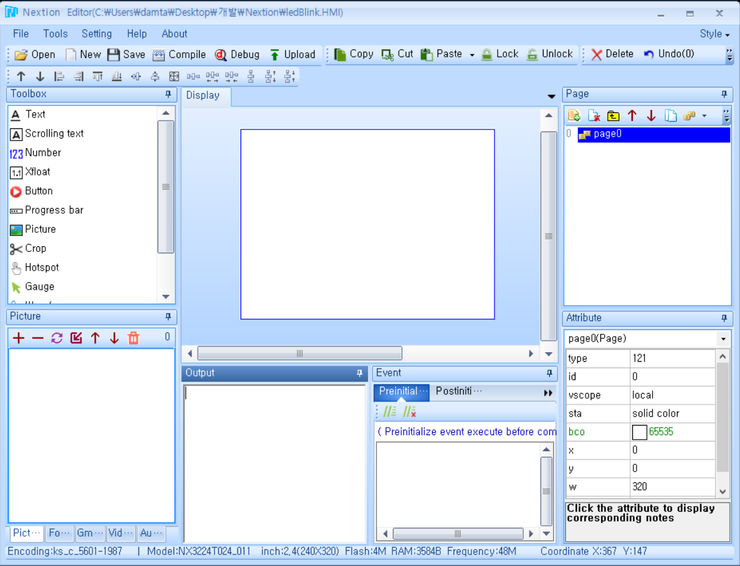Delete the selected component
Image resolution: width=740 pixels, height=566 pixels.
(612, 54)
